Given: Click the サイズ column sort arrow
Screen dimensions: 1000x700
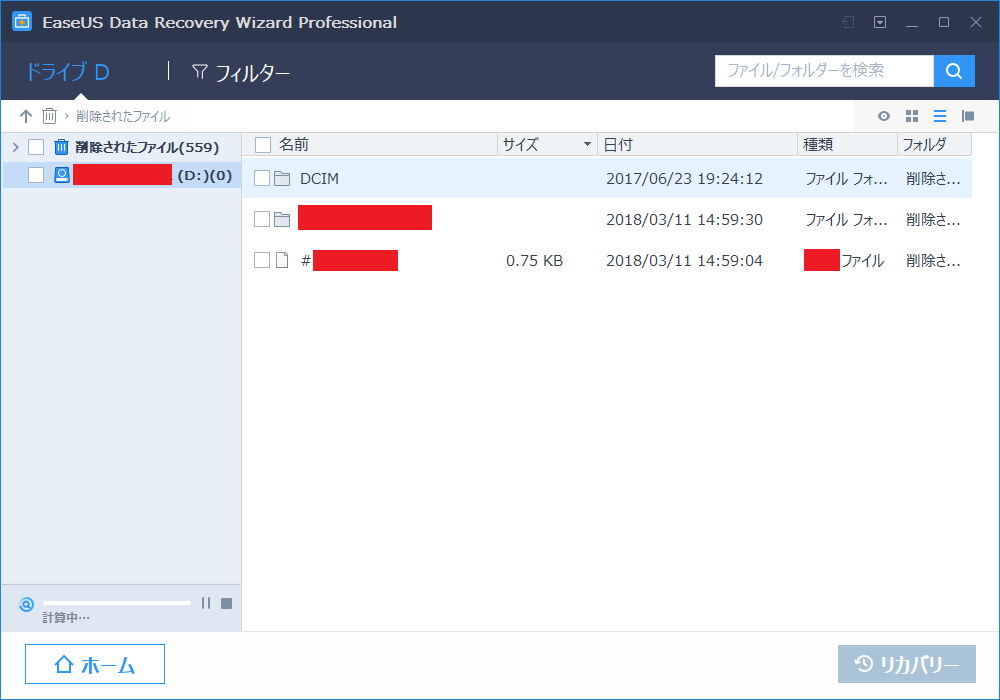Looking at the screenshot, I should 587,145.
